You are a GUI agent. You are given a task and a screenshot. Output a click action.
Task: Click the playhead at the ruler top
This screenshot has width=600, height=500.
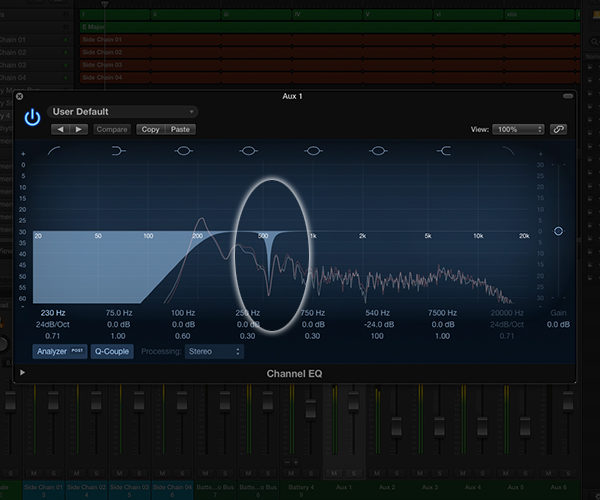point(104,4)
